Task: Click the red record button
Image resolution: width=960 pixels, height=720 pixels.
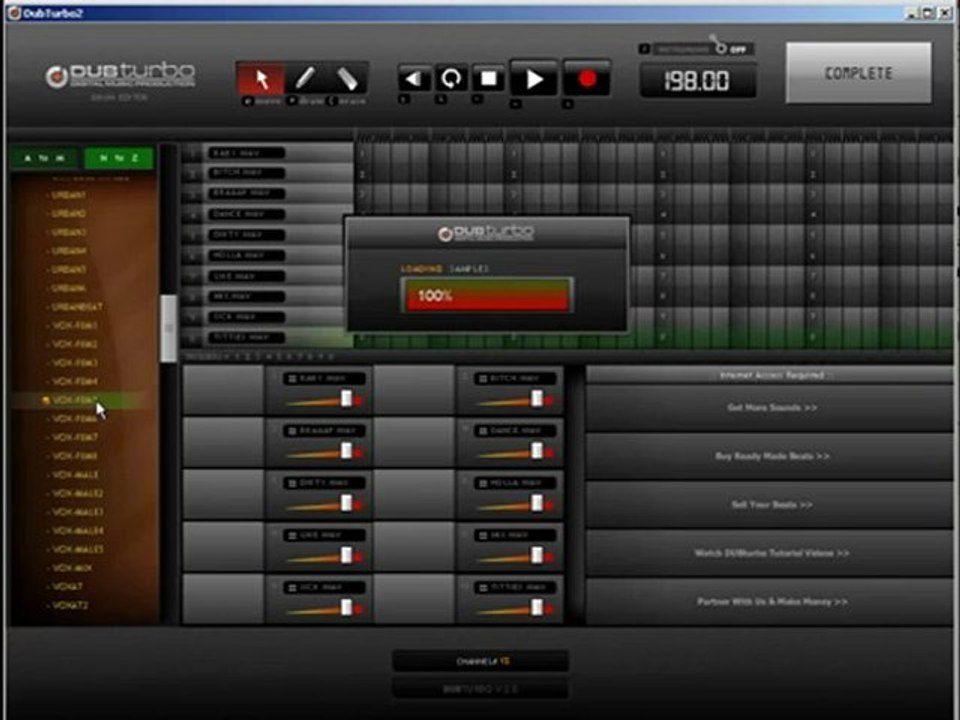Action: click(587, 79)
